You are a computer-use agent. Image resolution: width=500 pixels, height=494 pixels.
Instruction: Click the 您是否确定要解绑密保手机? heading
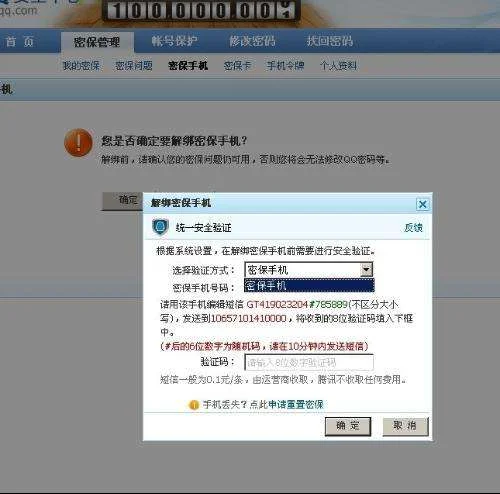tap(174, 141)
